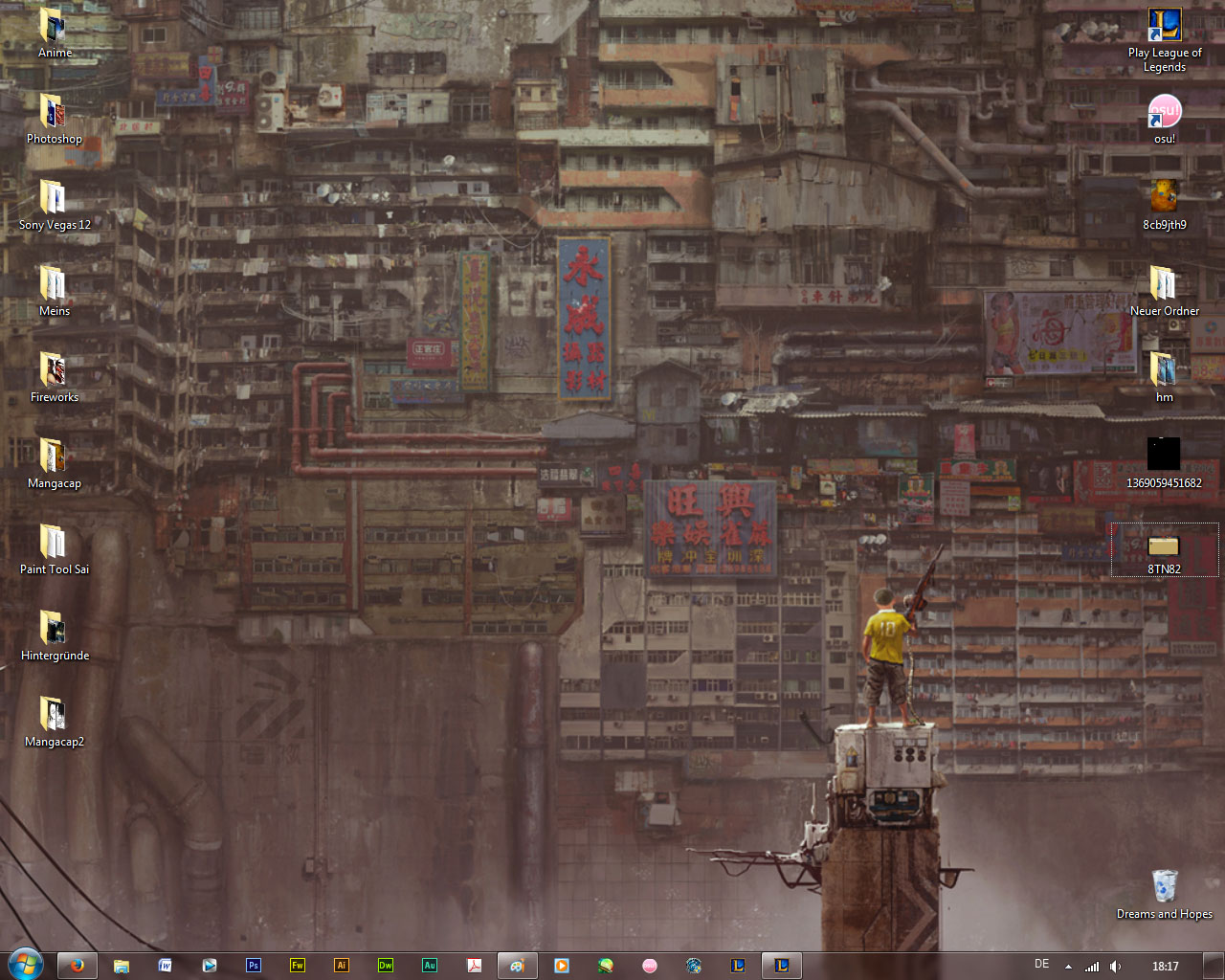Open the Windows Start menu orb
The width and height of the screenshot is (1225, 980).
click(x=26, y=965)
